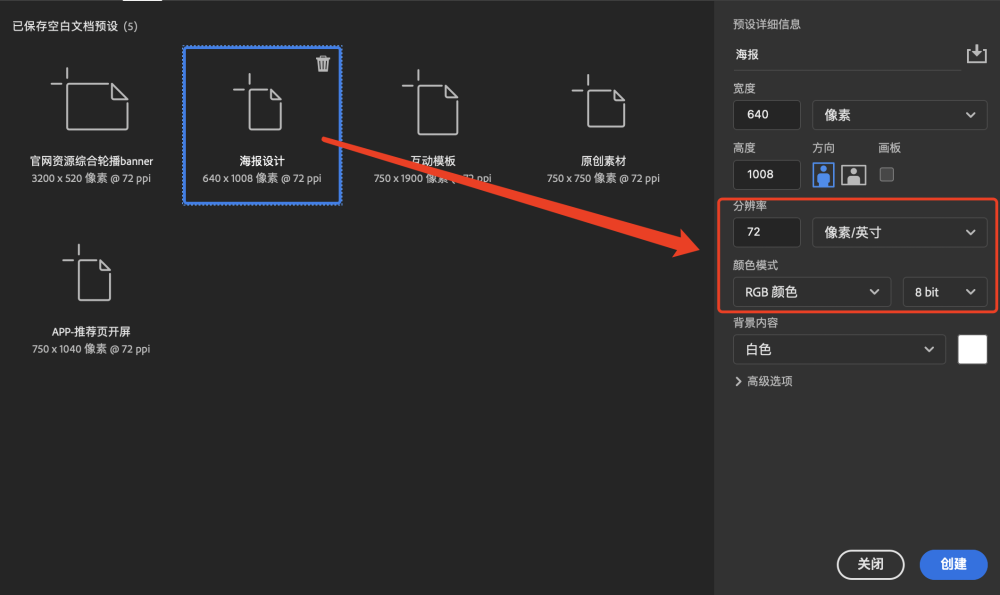Image resolution: width=1000 pixels, height=595 pixels.
Task: Open the 8 bit depth dropdown
Action: tap(944, 292)
